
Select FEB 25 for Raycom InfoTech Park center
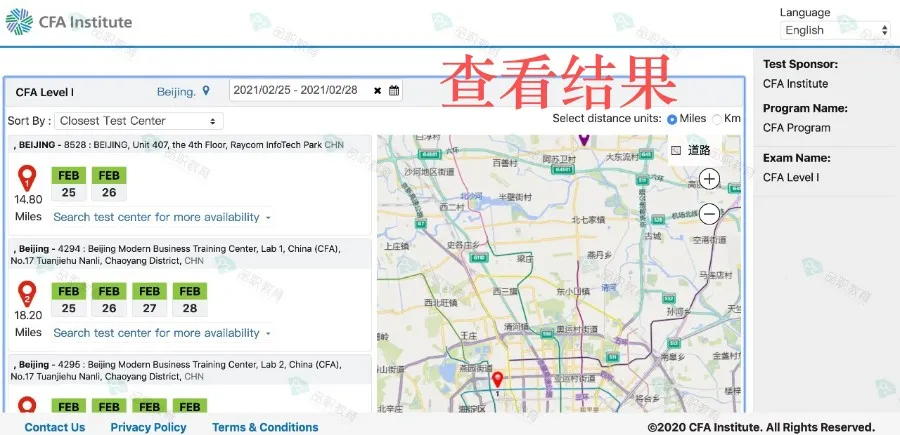click(x=69, y=184)
